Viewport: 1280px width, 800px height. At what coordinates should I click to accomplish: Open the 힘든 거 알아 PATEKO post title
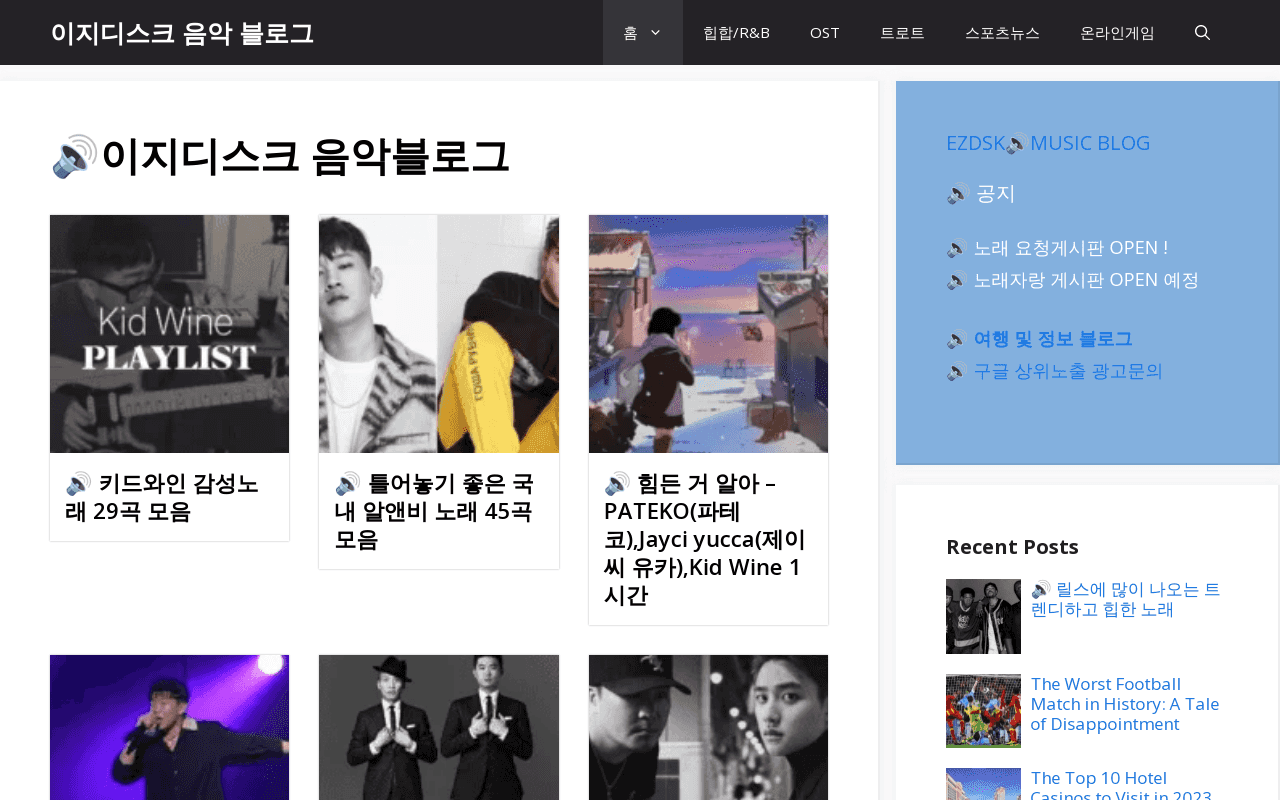pyautogui.click(x=704, y=539)
